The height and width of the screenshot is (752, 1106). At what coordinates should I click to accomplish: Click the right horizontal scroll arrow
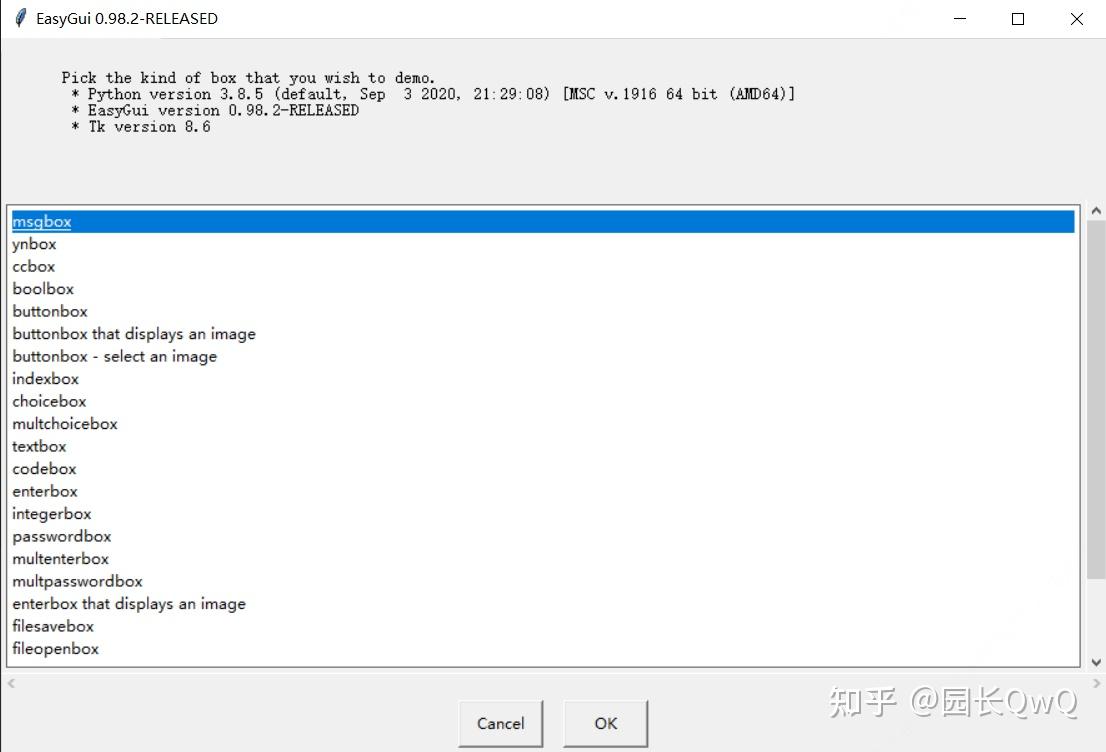(1095, 684)
